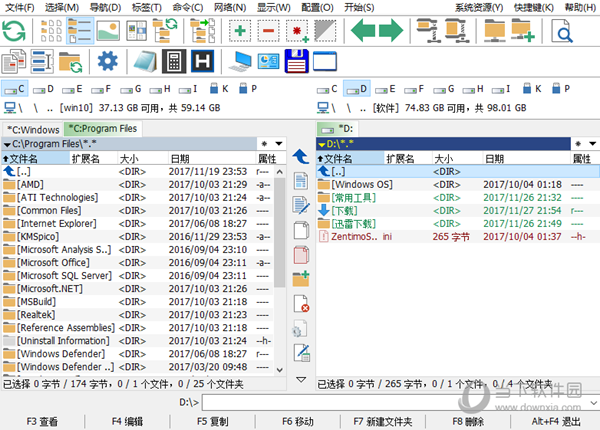Click the F5 复制 button
Viewport: 600px width, 430px height.
tap(213, 422)
